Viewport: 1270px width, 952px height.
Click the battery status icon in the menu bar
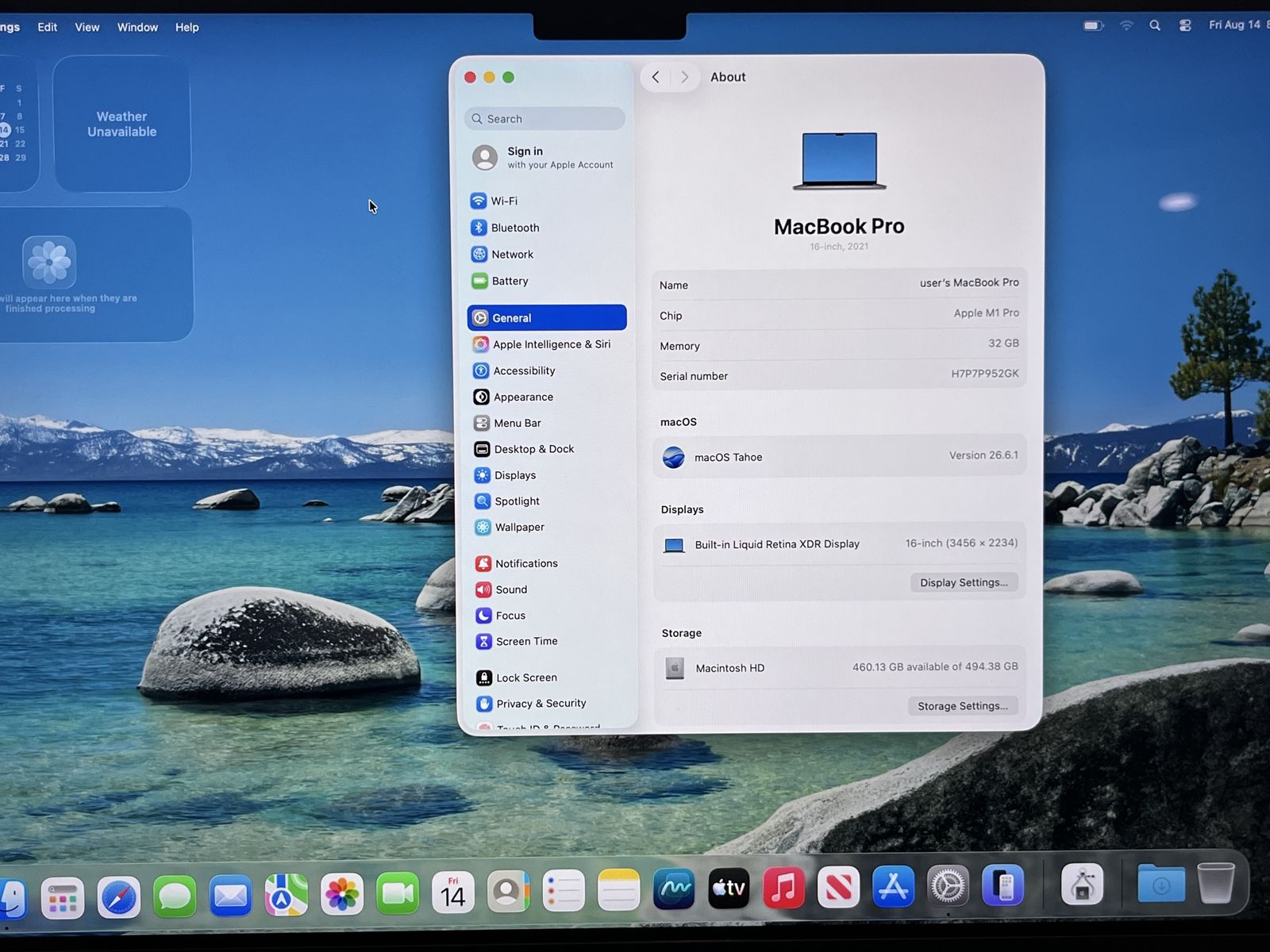1093,25
